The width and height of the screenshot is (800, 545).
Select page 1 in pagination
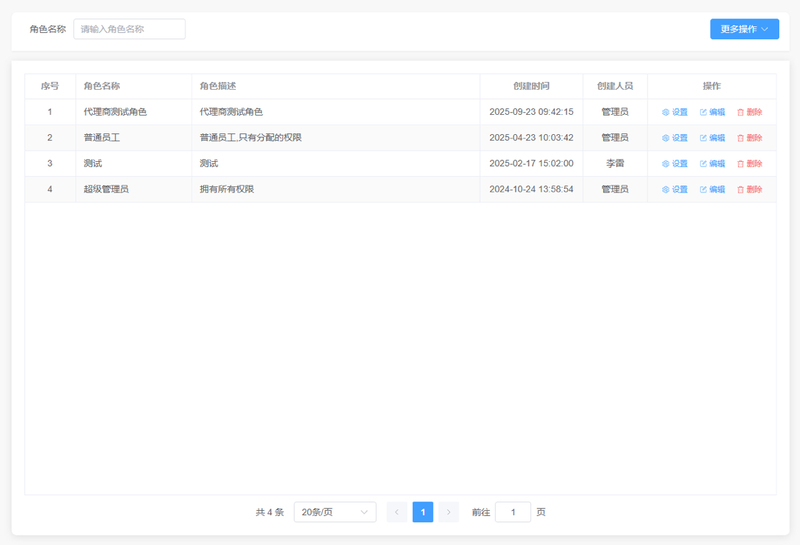(x=423, y=512)
